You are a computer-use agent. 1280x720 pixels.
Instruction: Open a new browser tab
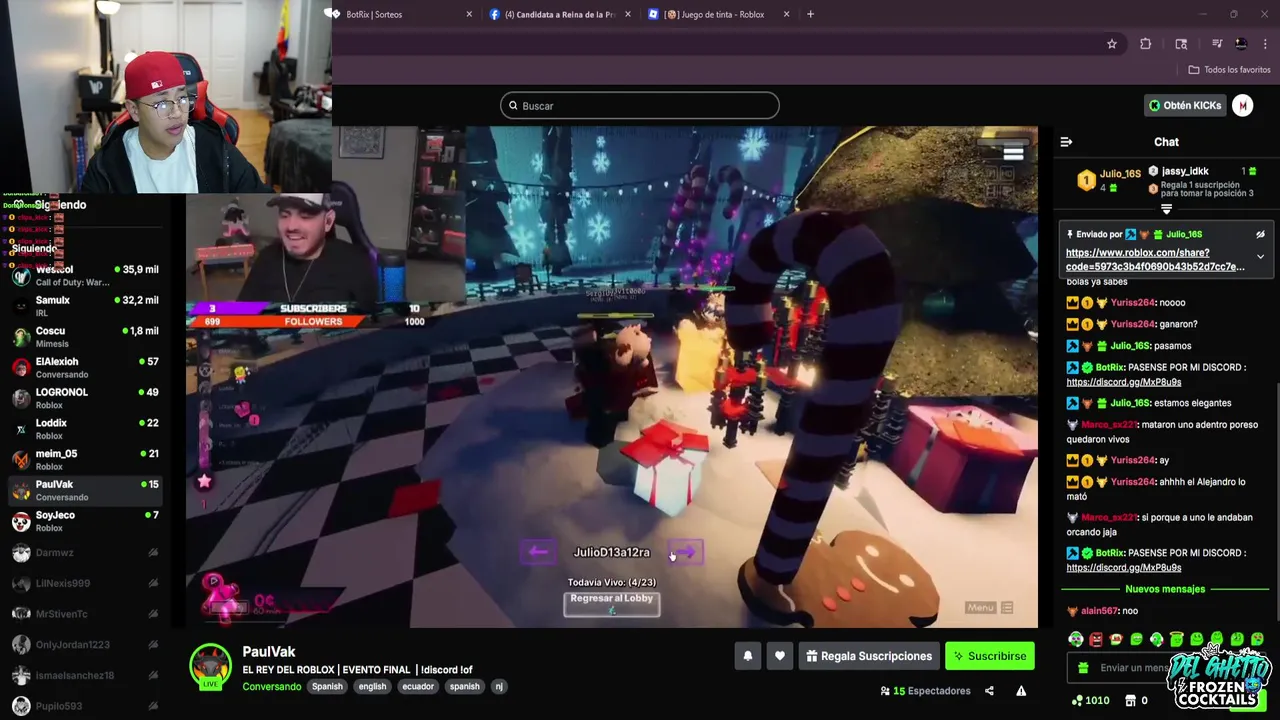click(x=810, y=14)
